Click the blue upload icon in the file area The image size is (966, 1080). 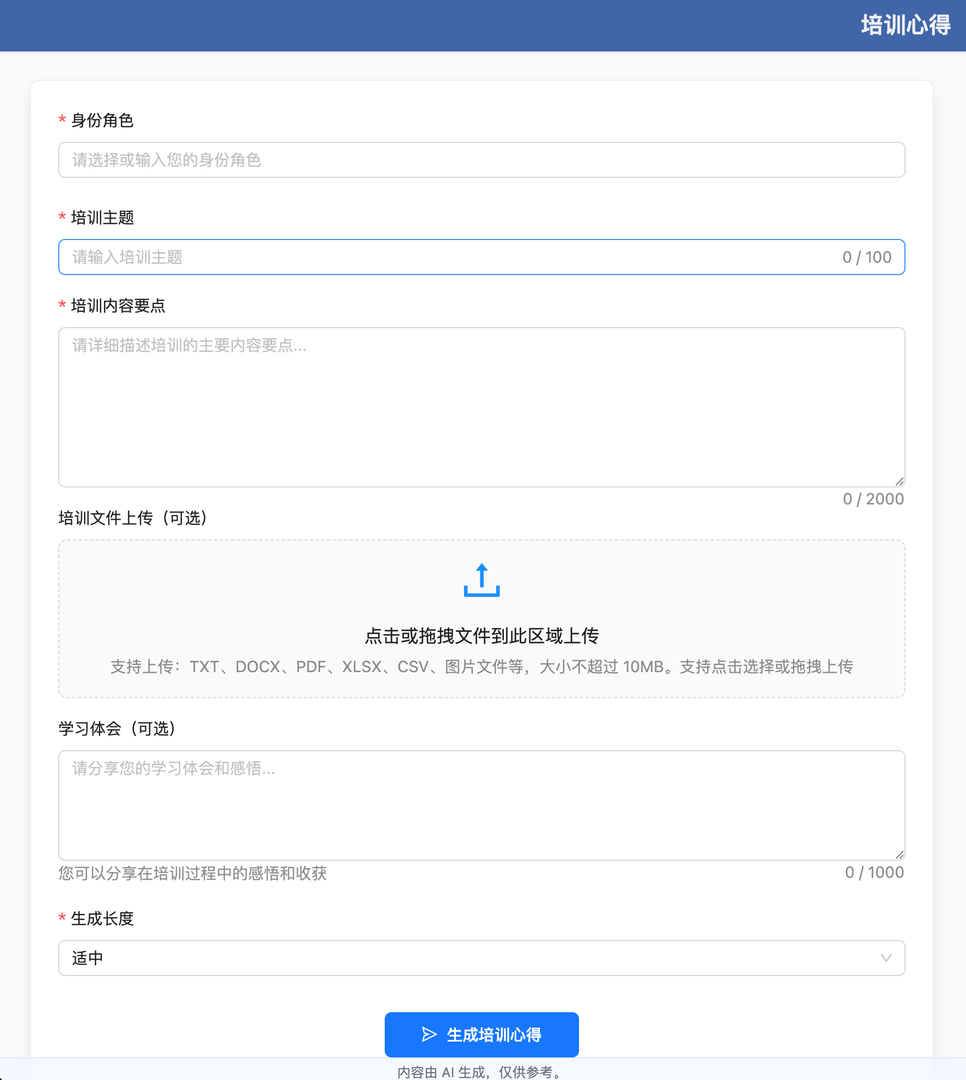click(x=481, y=579)
